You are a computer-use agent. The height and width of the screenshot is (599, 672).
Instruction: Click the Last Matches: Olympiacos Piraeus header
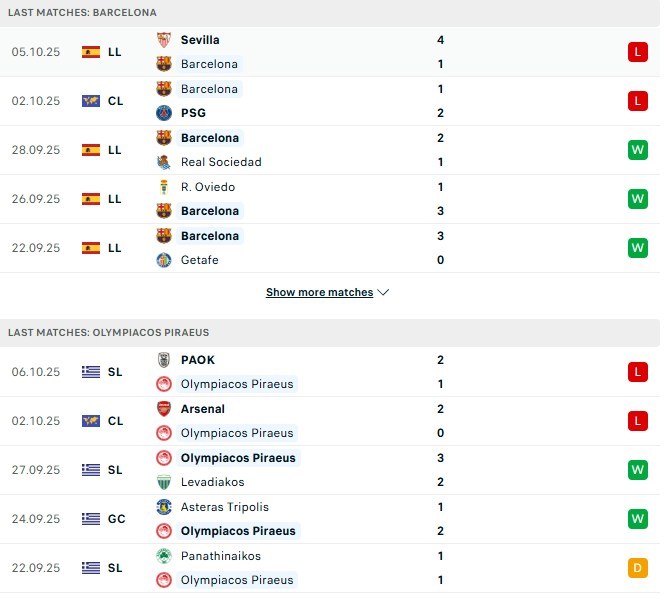click(x=108, y=332)
